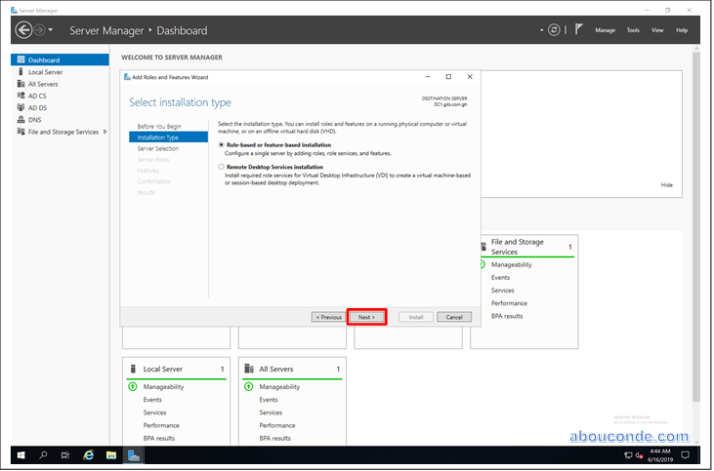714x471 pixels.
Task: Open the navigation history dropdown arrow
Action: click(51, 30)
